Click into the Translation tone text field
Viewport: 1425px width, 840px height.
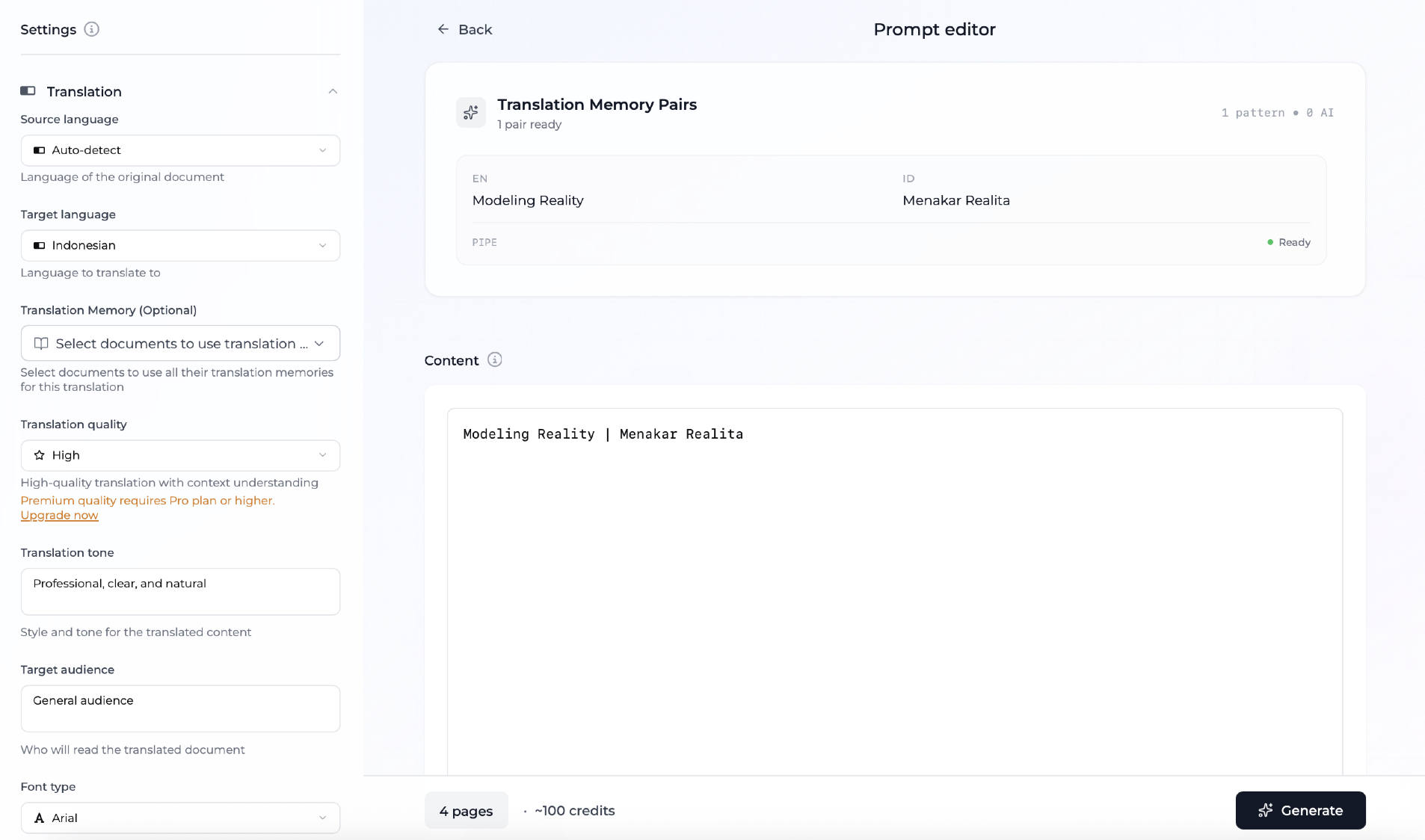click(x=180, y=591)
